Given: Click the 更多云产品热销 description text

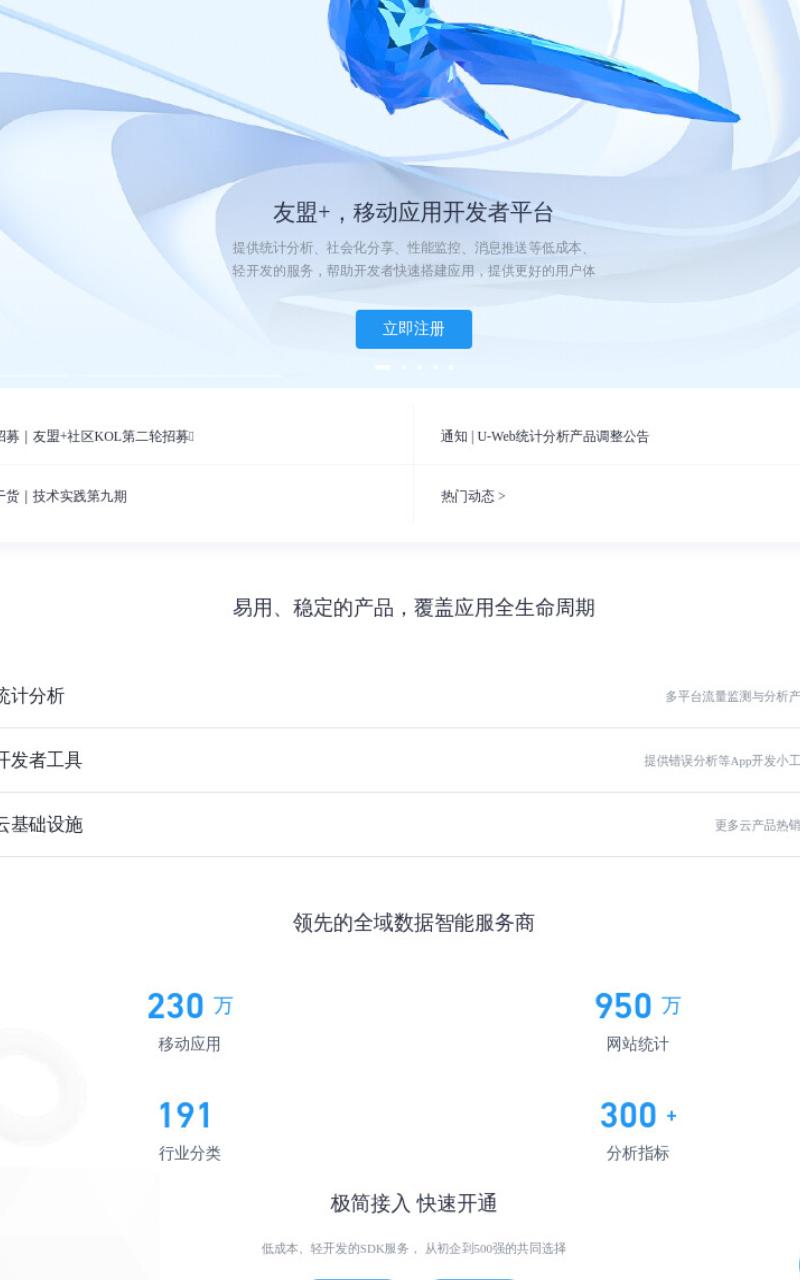Looking at the screenshot, I should coord(757,826).
